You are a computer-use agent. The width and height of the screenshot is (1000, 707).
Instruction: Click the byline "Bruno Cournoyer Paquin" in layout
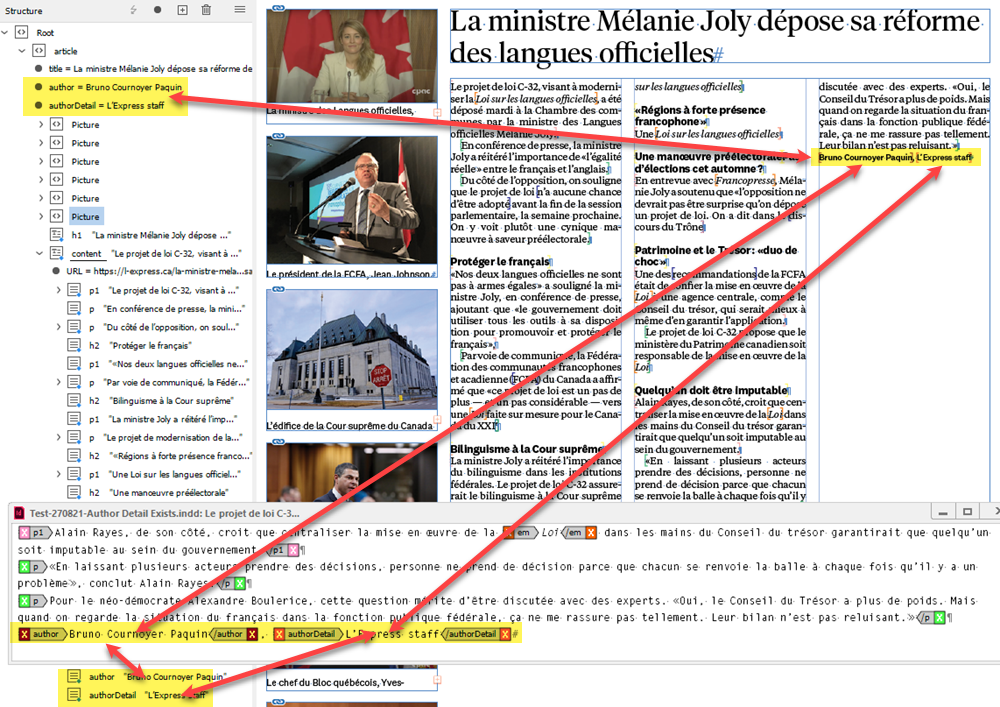(x=865, y=157)
